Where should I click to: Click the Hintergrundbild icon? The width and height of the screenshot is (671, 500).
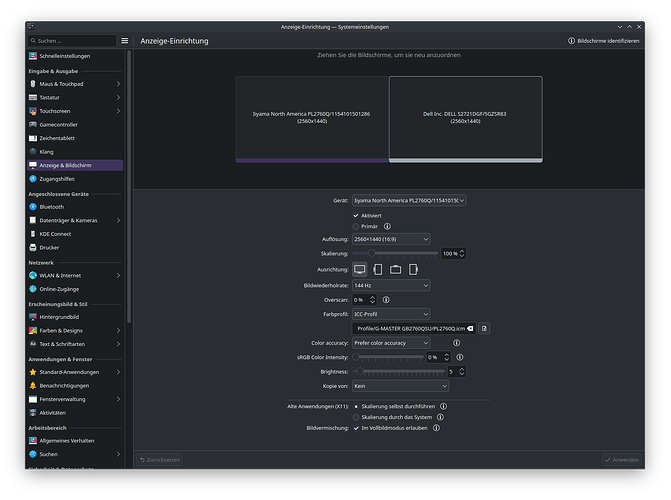[33, 317]
